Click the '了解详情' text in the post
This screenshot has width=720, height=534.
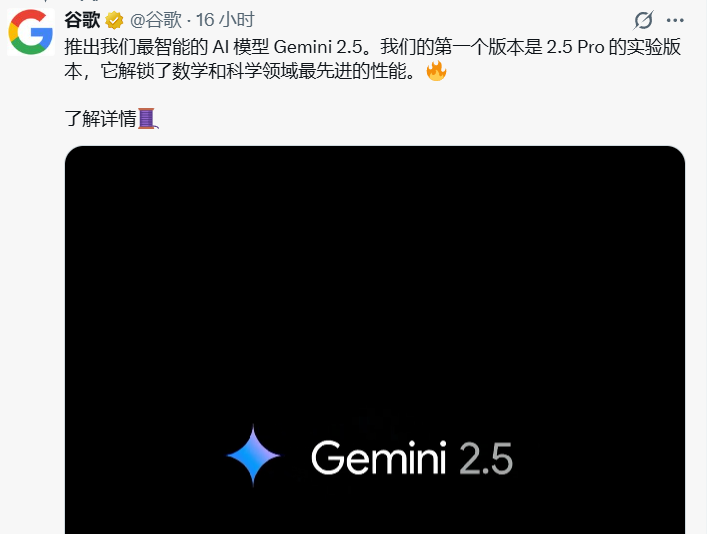(101, 118)
